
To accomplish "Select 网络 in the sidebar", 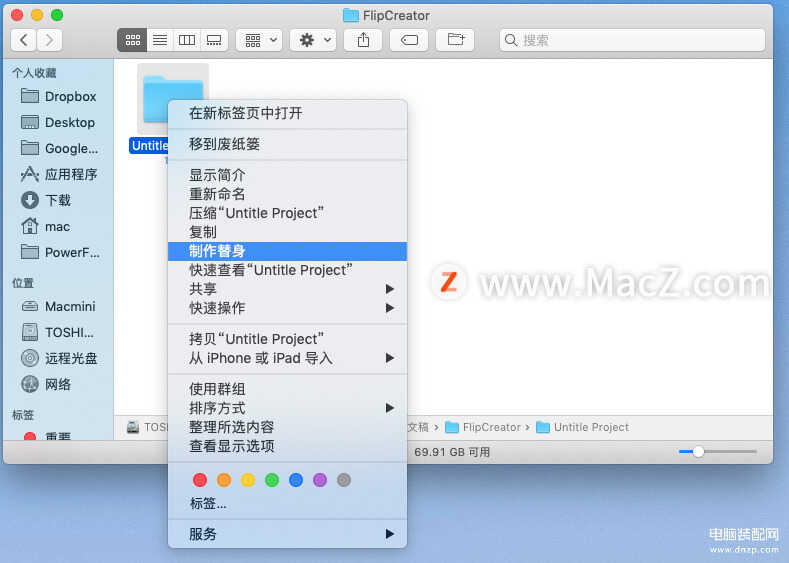I will click(x=46, y=384).
